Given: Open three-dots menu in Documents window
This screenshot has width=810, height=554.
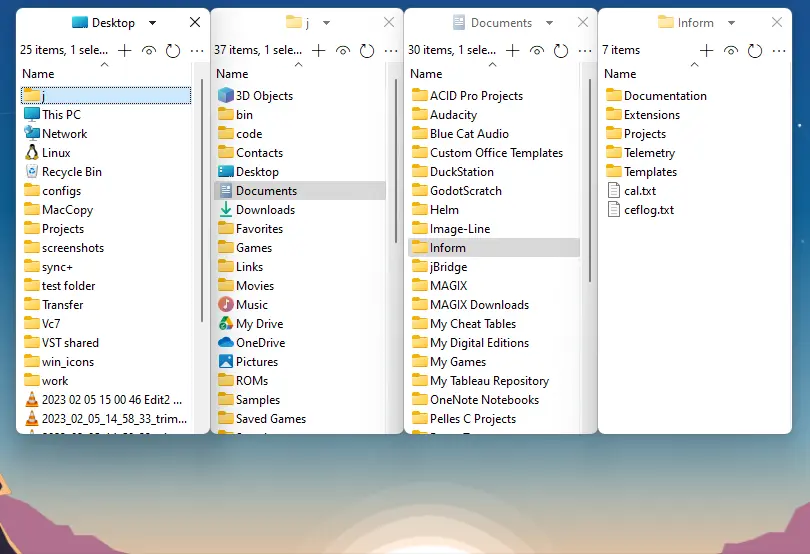Looking at the screenshot, I should point(585,51).
